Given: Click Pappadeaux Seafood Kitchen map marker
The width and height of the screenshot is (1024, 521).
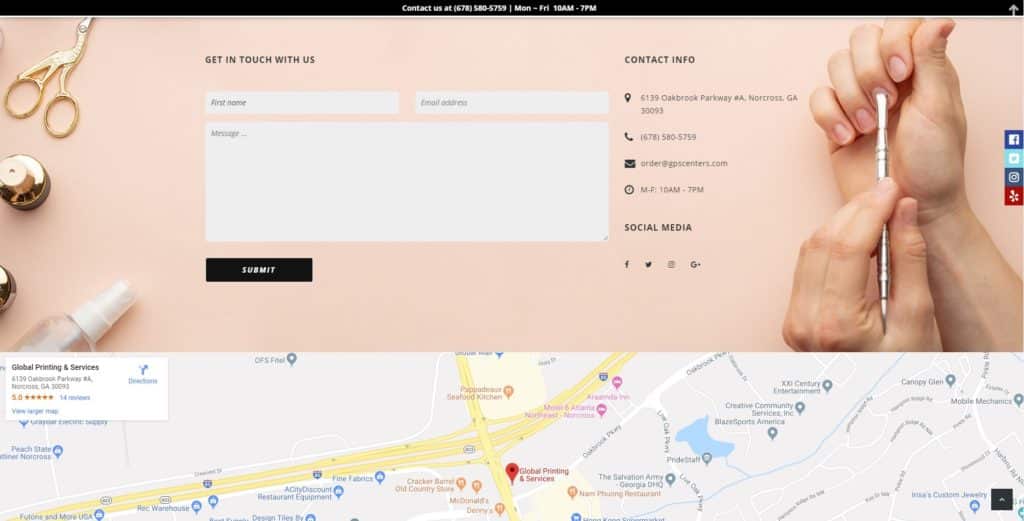Looking at the screenshot, I should pos(509,391).
